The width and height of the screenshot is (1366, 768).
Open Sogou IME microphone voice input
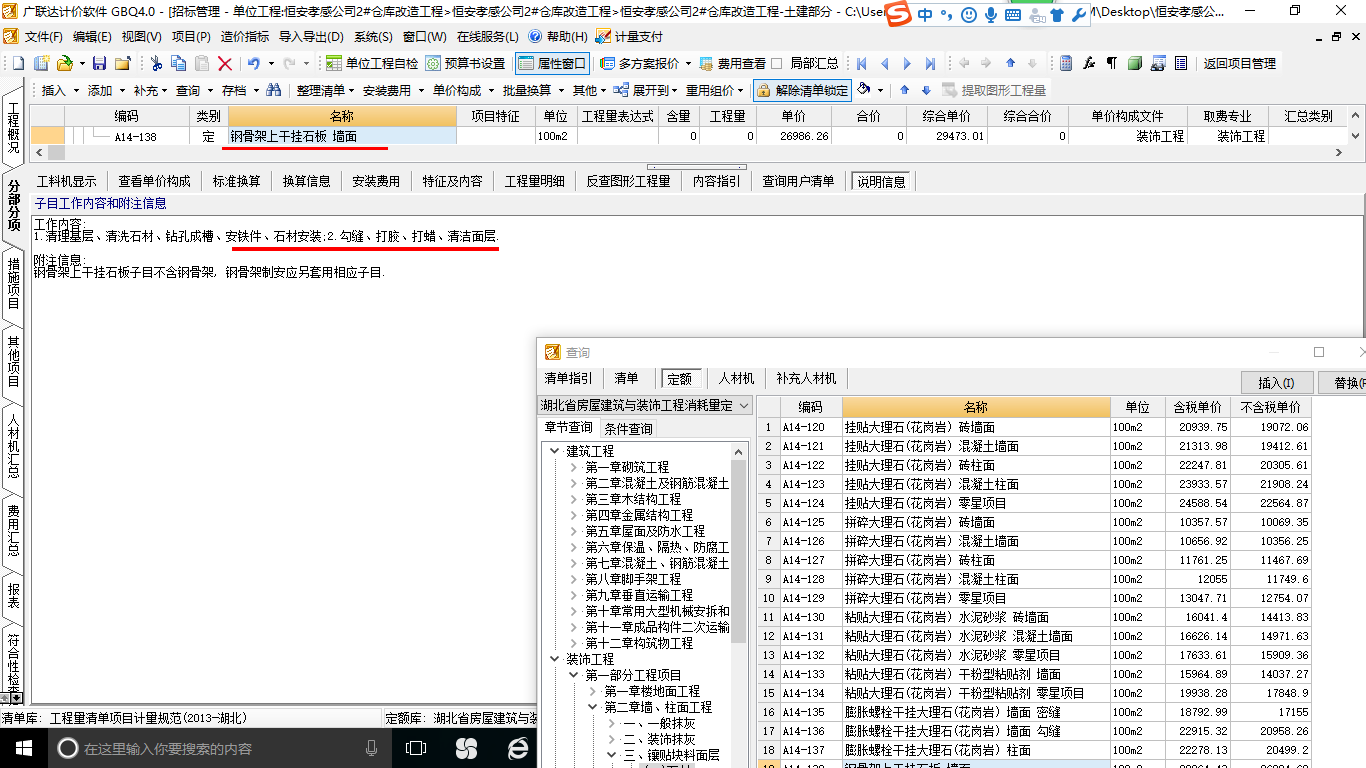[x=991, y=15]
